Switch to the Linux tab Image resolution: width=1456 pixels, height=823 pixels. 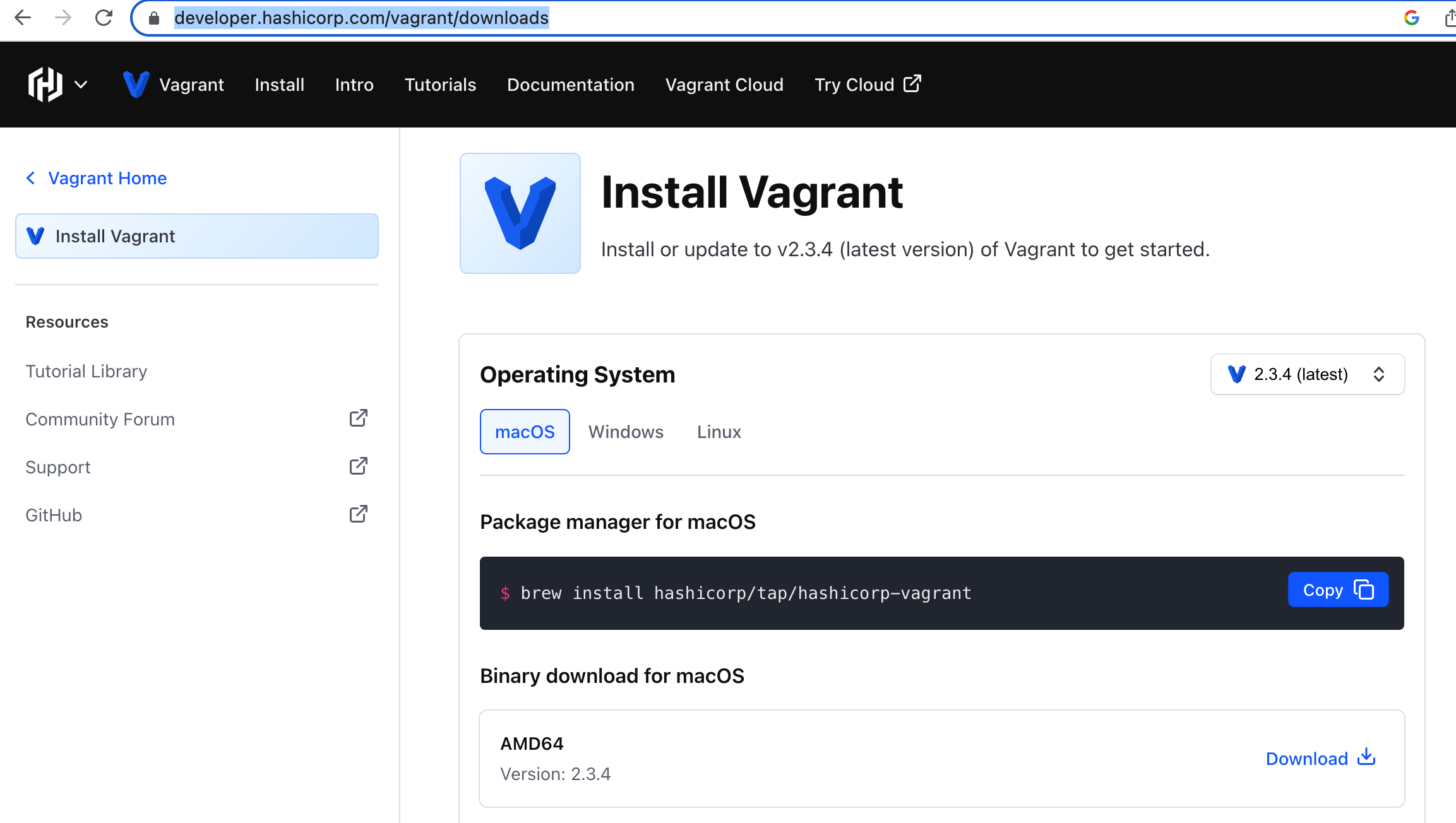pyautogui.click(x=719, y=432)
